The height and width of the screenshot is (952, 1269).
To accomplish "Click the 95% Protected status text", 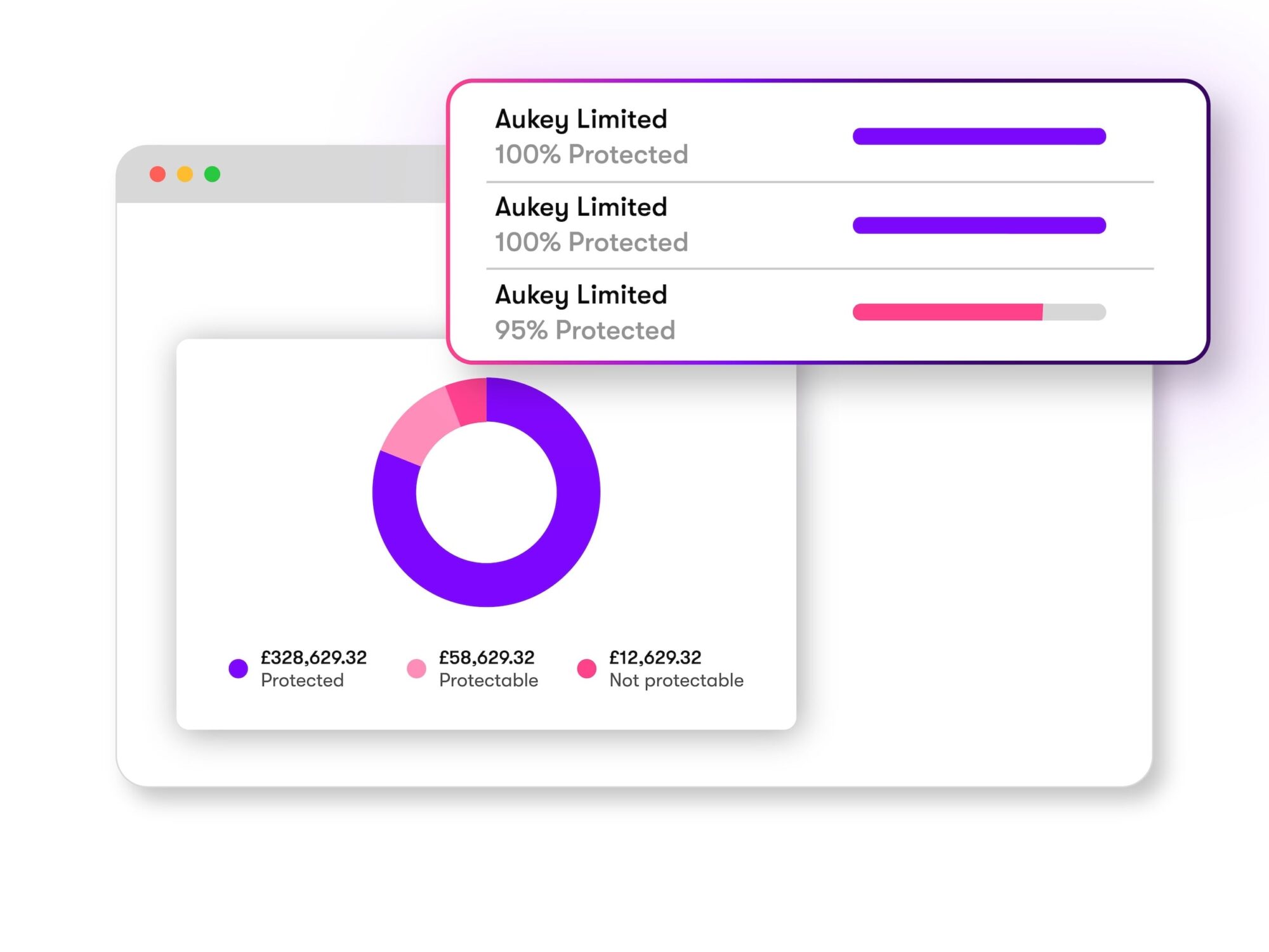I will point(585,330).
